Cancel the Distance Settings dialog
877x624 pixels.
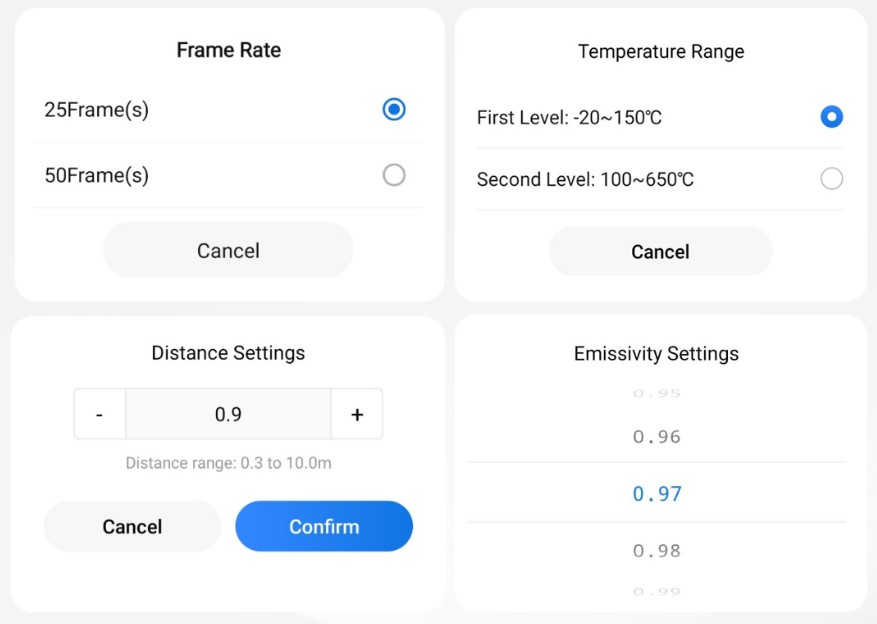coord(132,527)
